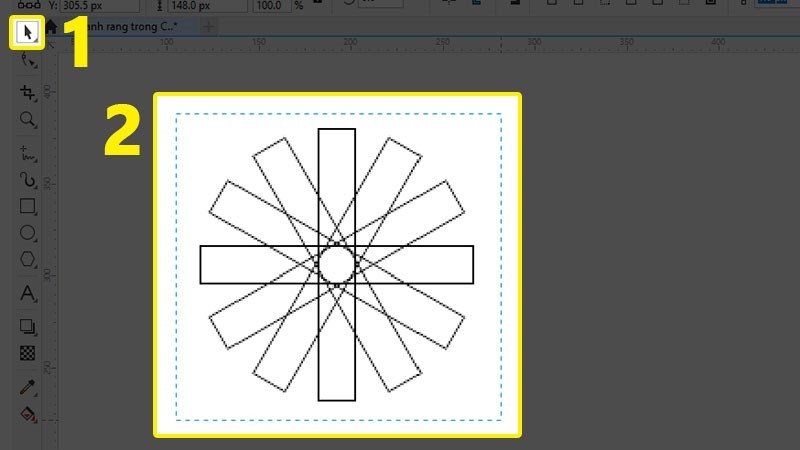Choose the Polygon tool
The width and height of the screenshot is (800, 450).
tap(27, 260)
